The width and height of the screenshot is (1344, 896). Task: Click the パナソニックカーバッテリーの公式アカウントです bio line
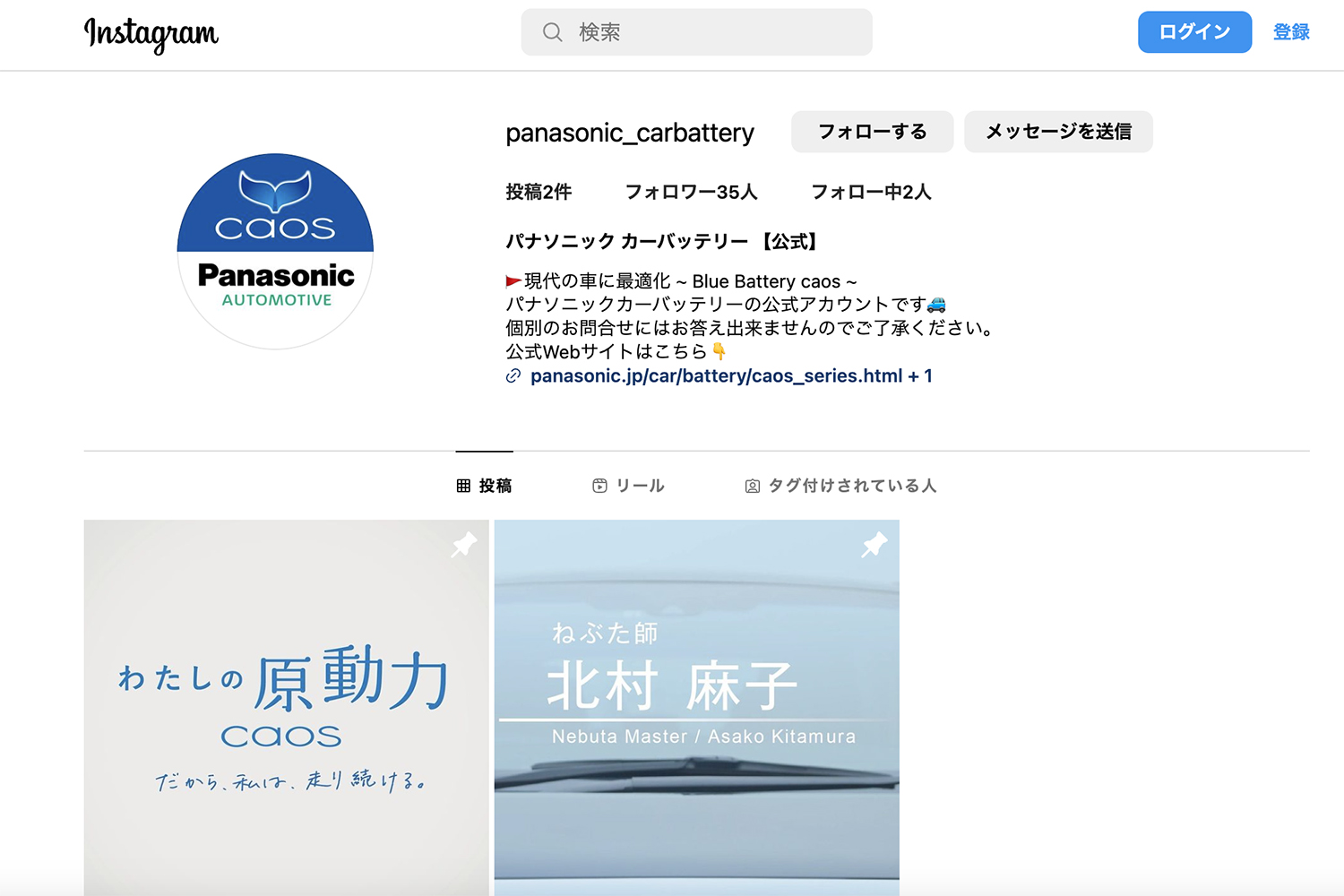tap(726, 305)
